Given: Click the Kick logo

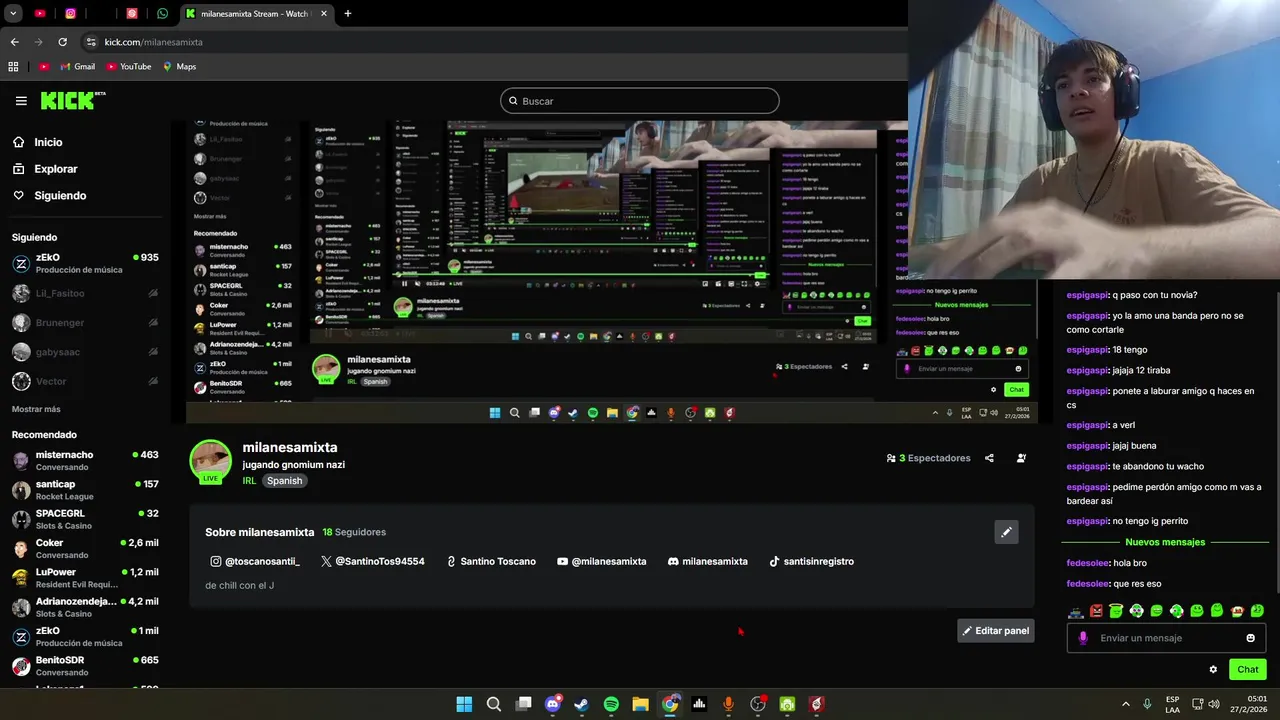Looking at the screenshot, I should (x=72, y=100).
